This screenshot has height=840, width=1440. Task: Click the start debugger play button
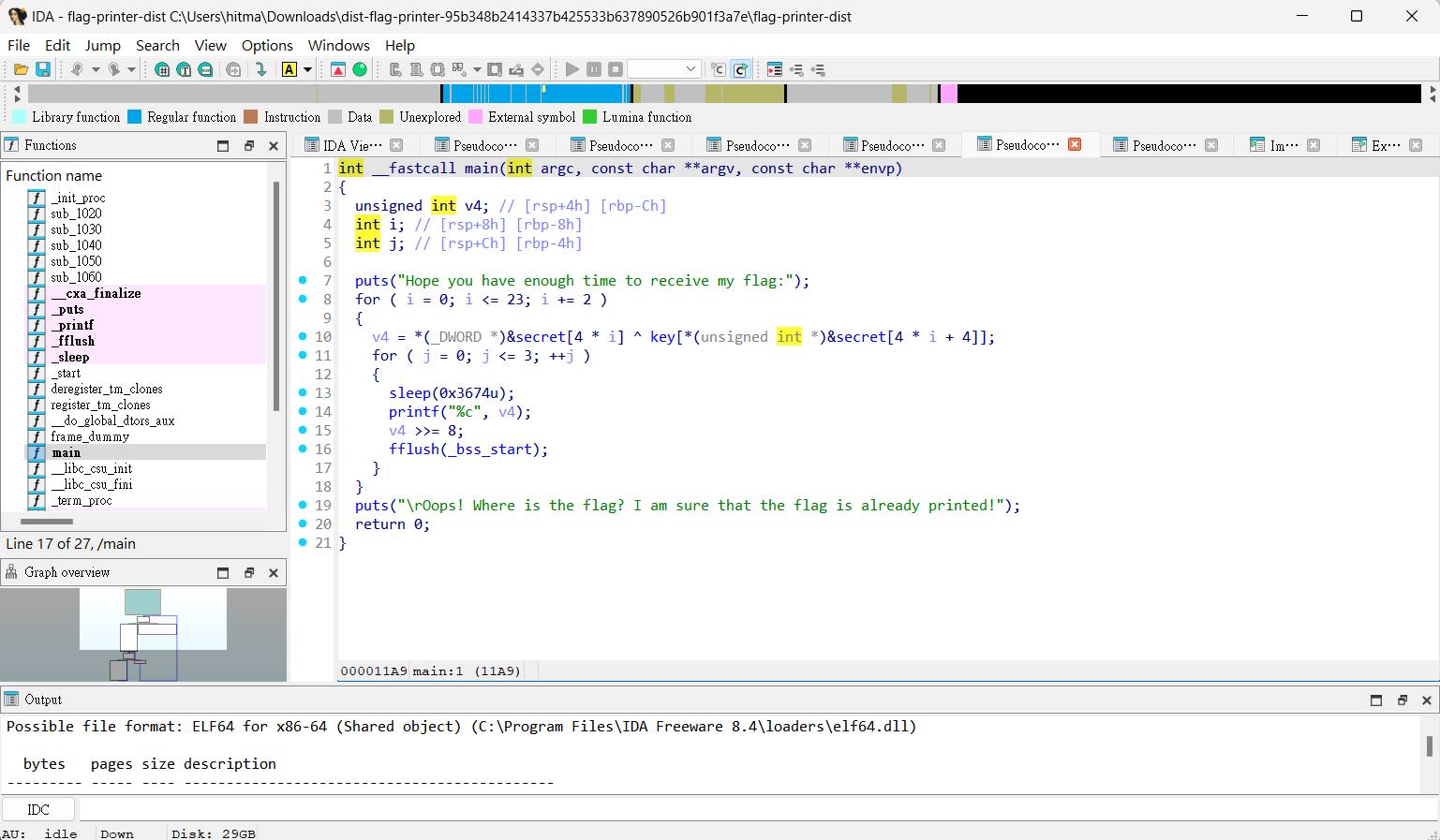[572, 69]
